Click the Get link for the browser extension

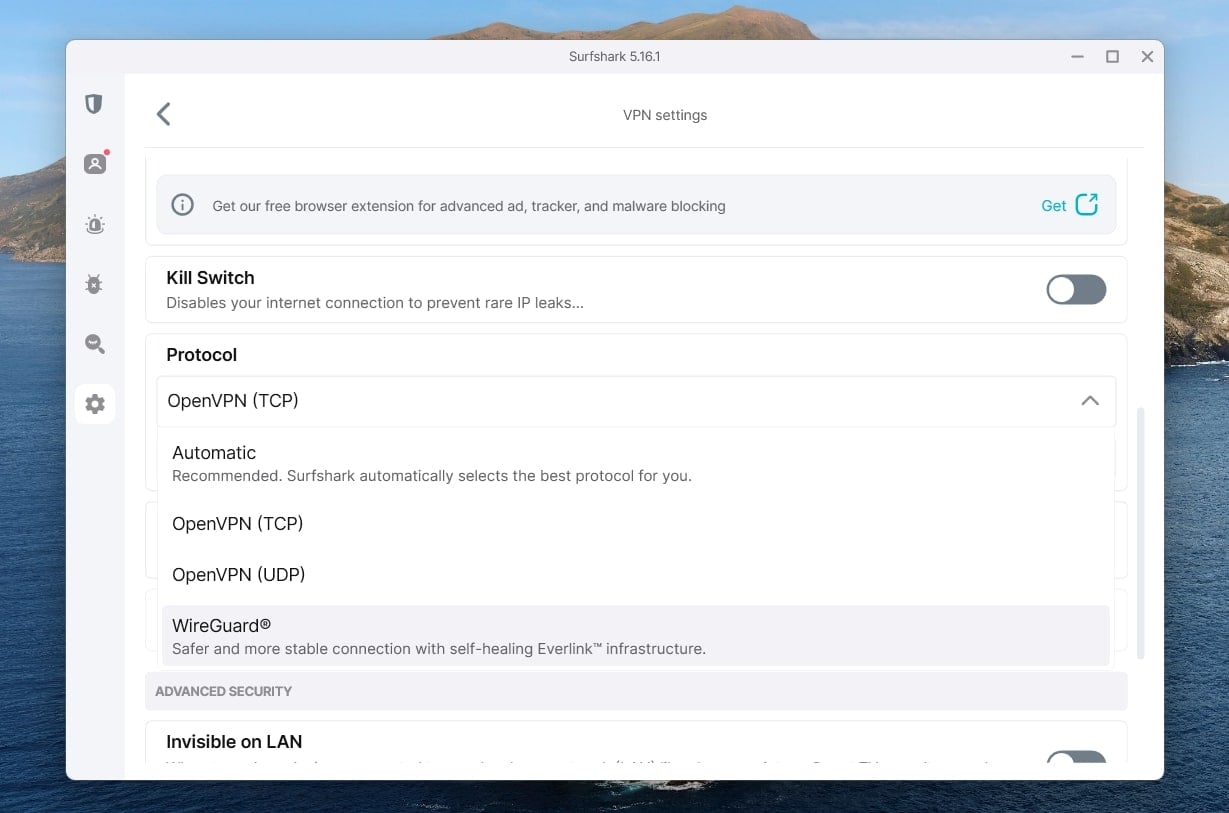1053,205
